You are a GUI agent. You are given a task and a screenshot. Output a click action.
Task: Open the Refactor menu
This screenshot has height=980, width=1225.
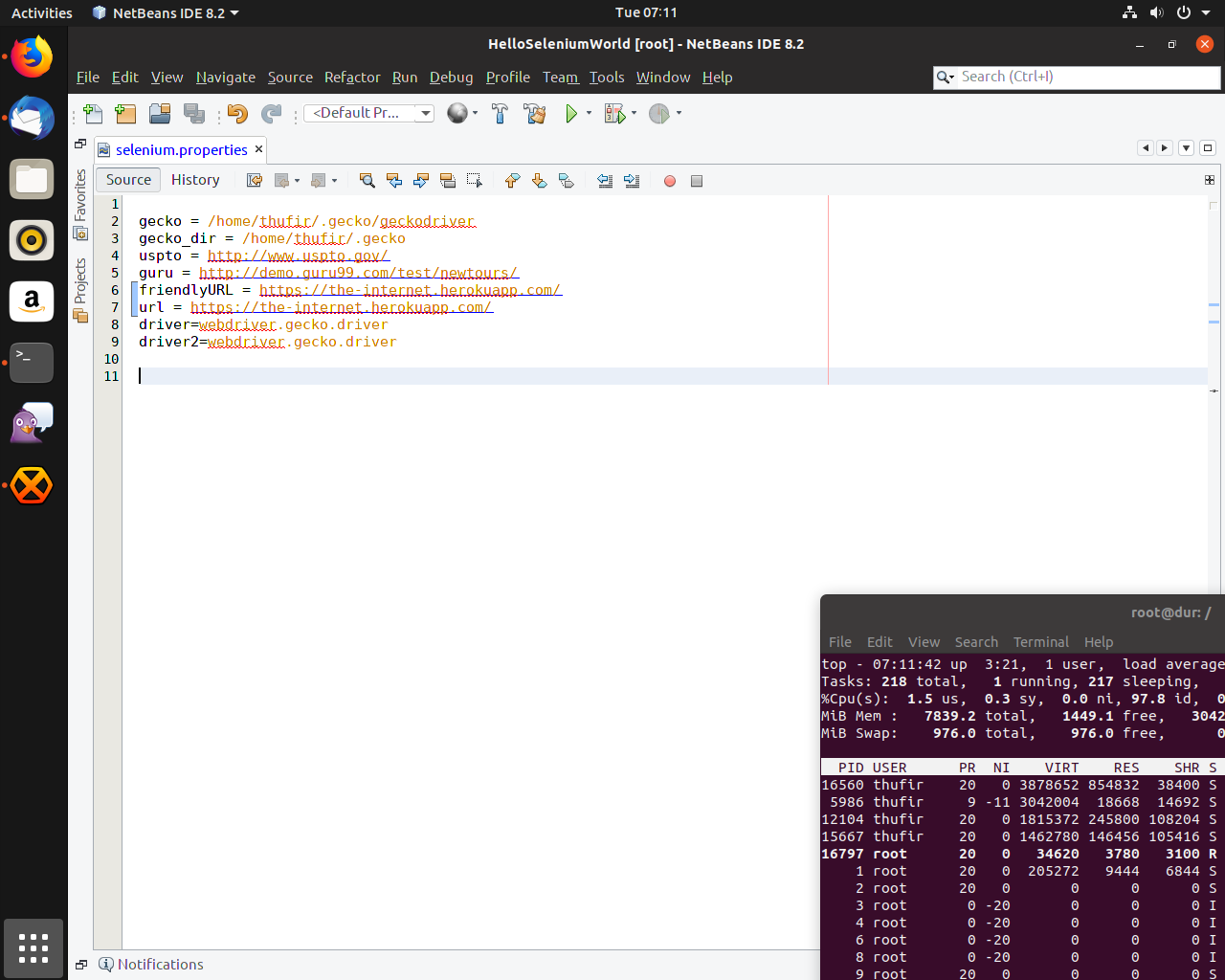351,78
